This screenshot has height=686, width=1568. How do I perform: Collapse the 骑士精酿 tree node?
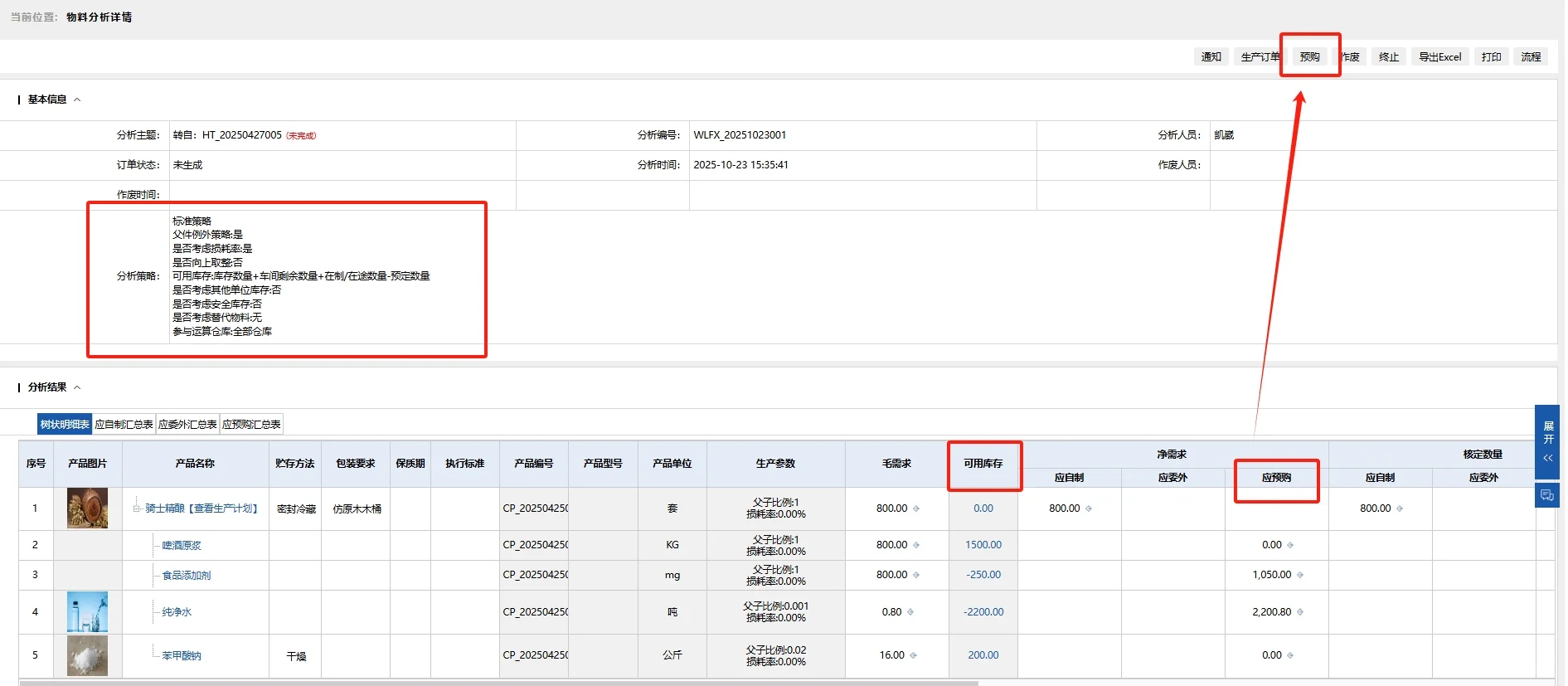[137, 508]
